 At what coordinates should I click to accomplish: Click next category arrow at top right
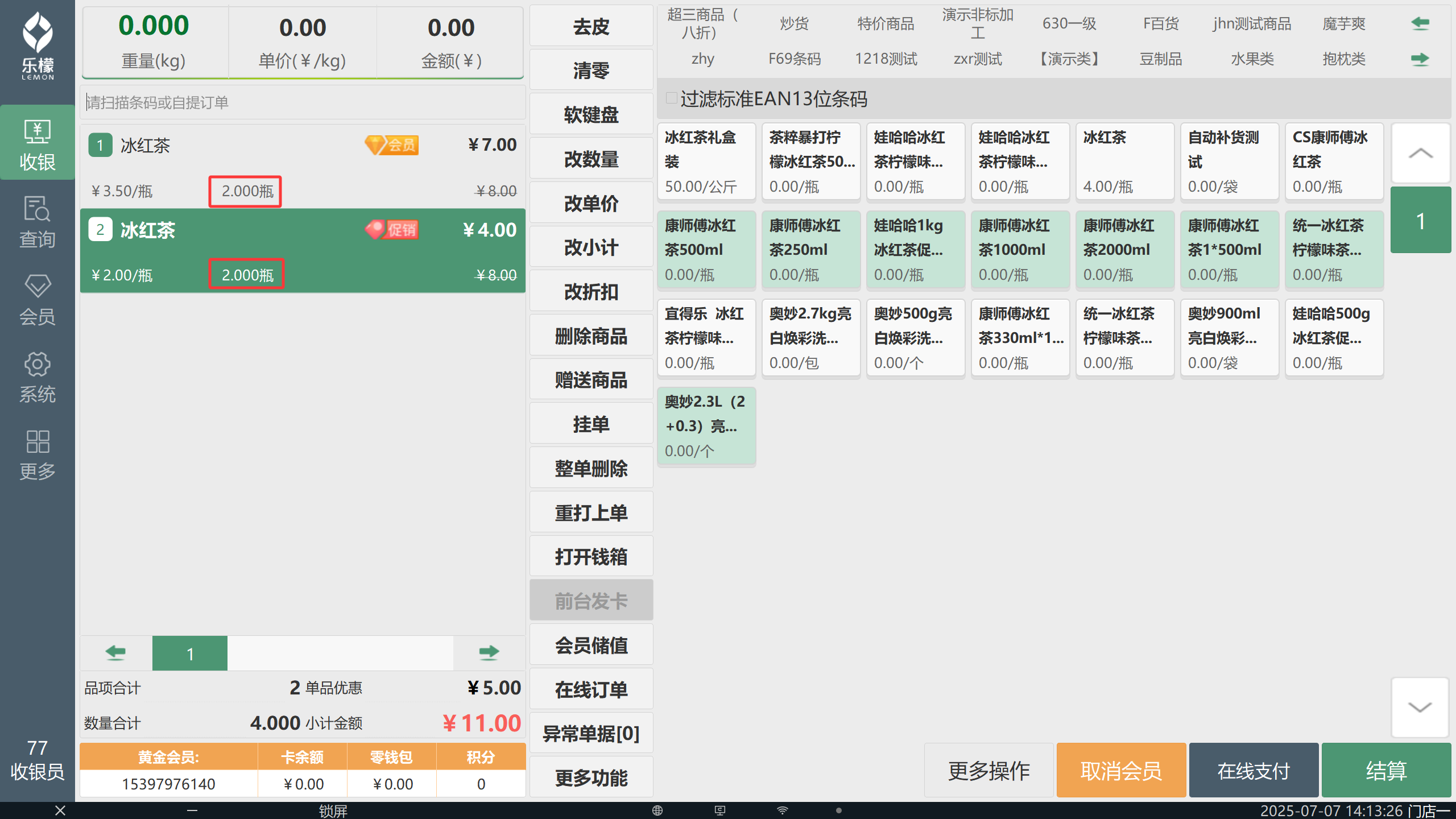[x=1420, y=59]
